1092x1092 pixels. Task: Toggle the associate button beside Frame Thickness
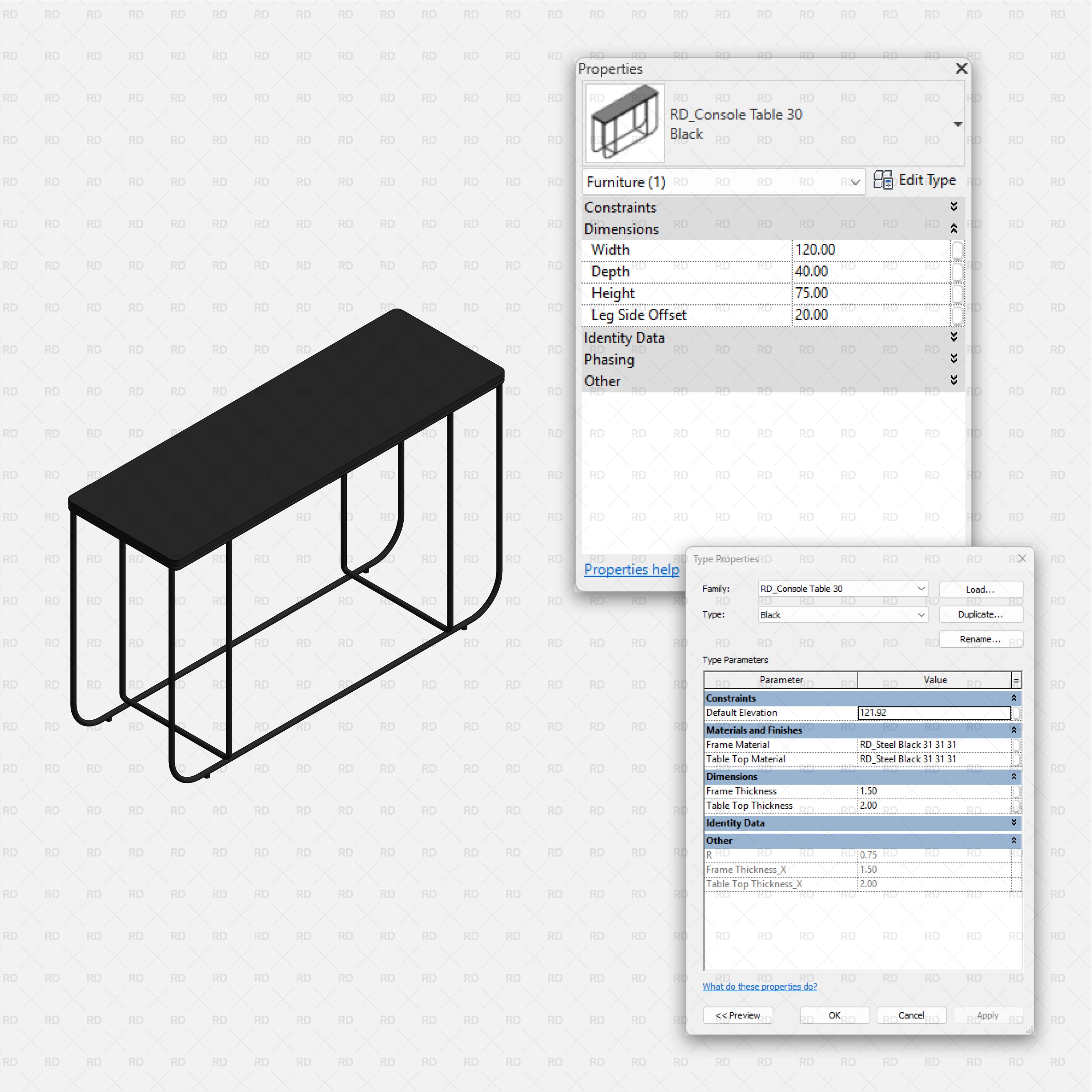(1016, 791)
